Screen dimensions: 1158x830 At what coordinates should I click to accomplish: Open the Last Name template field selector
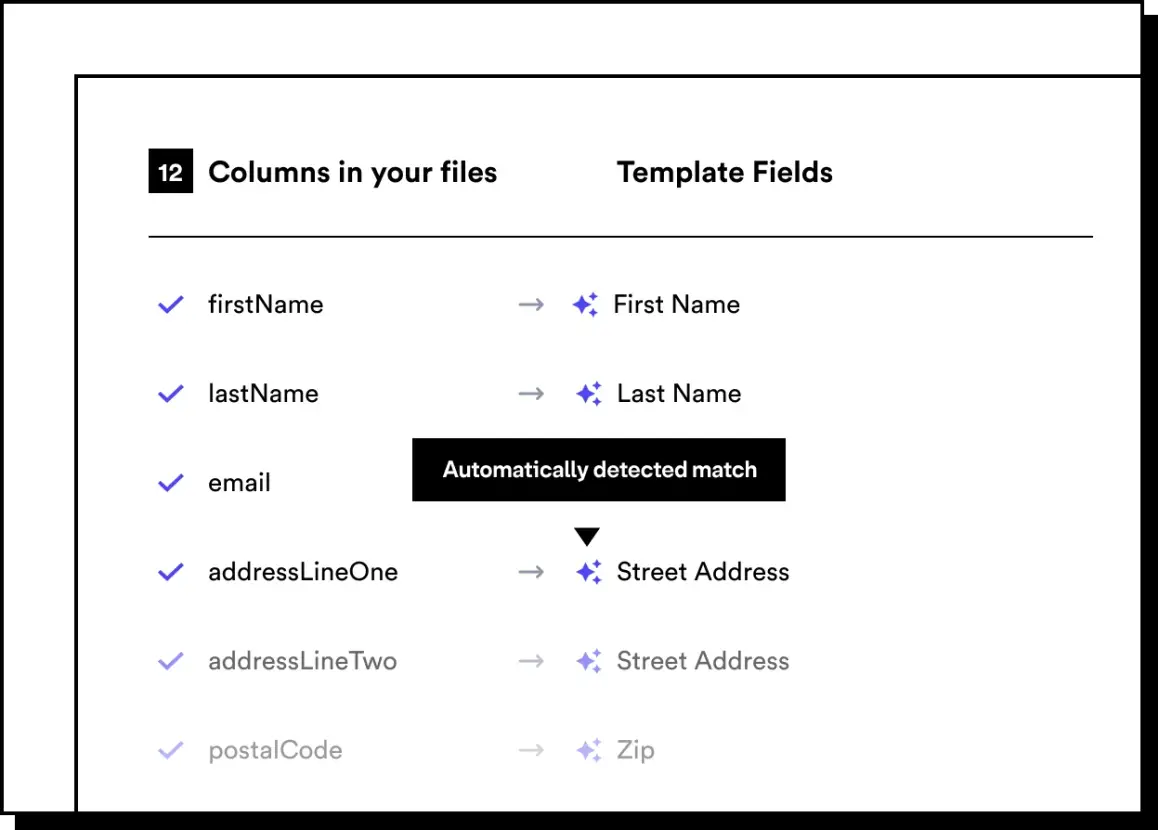point(679,394)
